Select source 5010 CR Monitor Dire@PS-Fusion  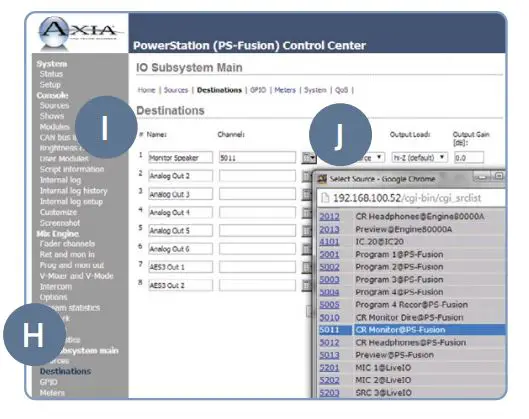point(412,317)
